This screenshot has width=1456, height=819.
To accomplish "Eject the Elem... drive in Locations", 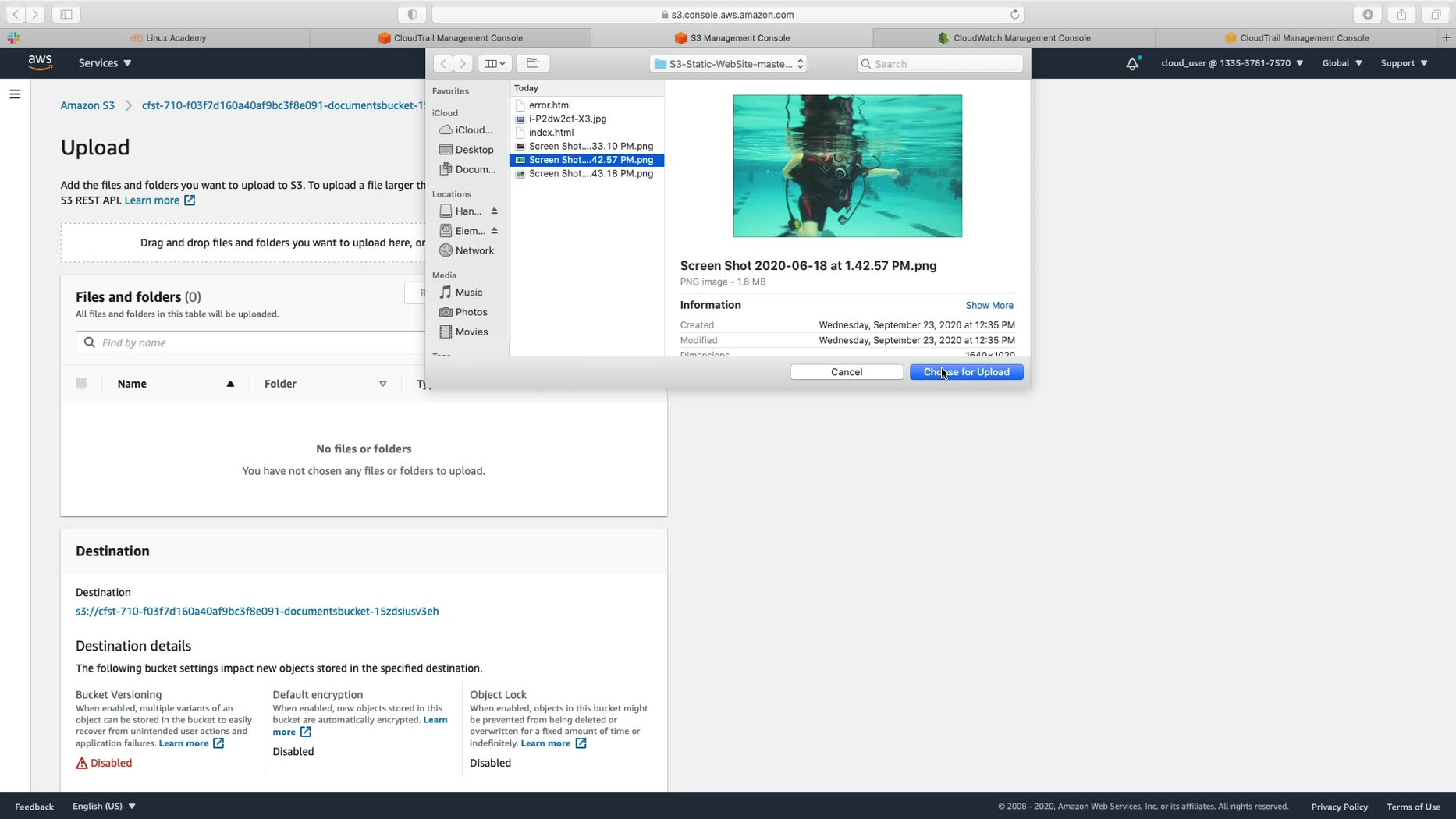I will coord(494,231).
